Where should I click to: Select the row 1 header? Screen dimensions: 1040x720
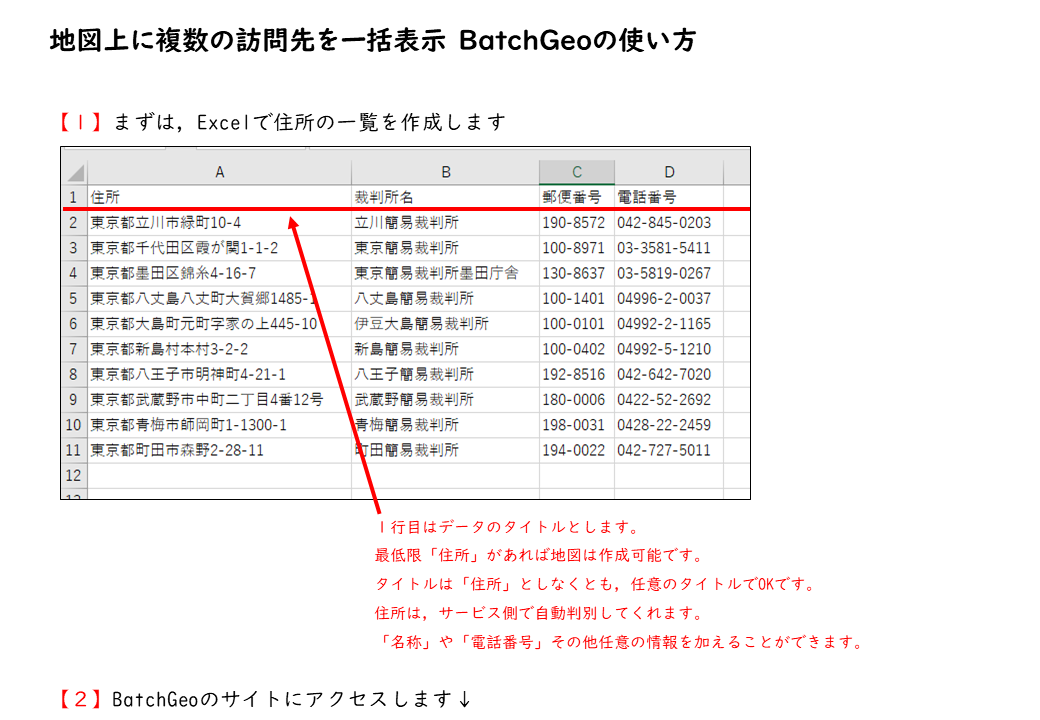[x=74, y=197]
